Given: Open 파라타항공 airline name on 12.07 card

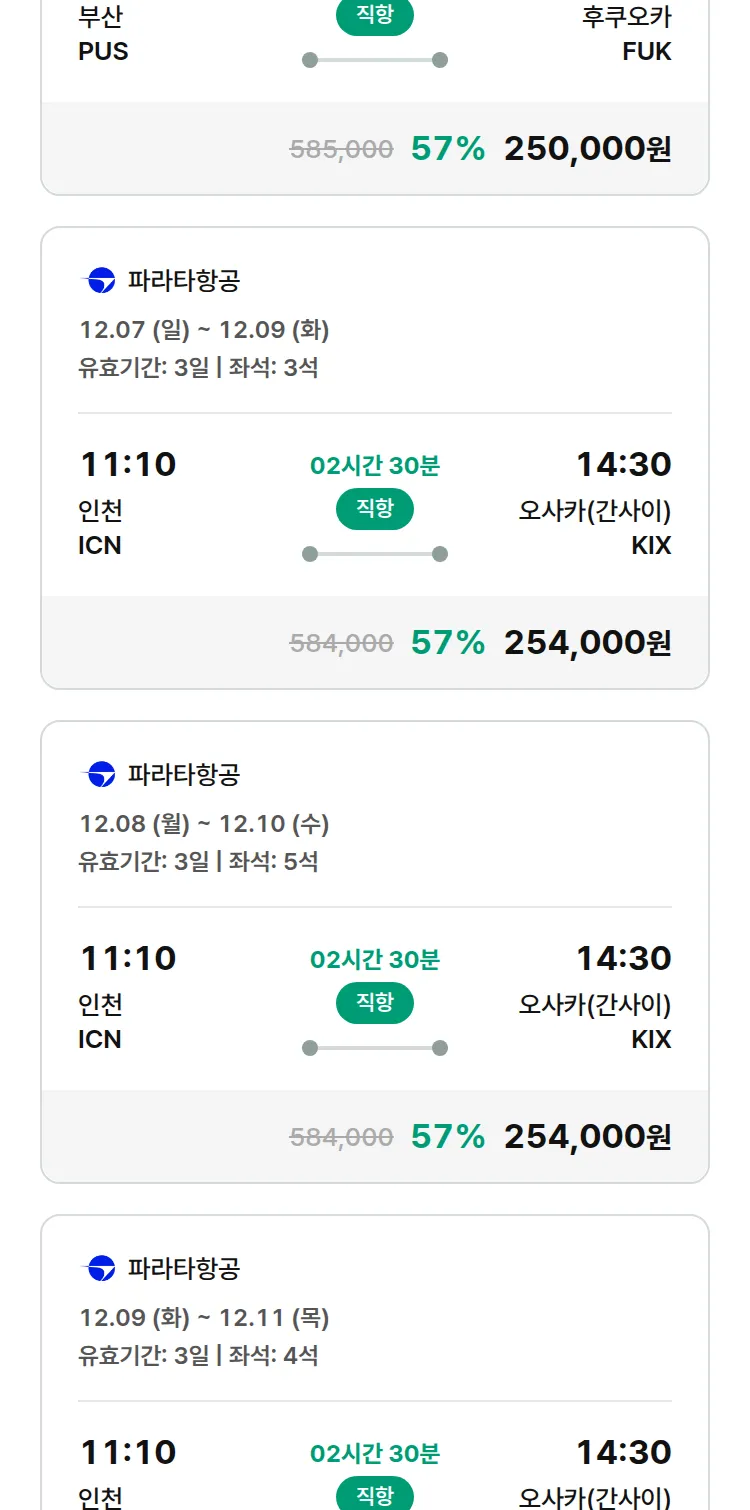Looking at the screenshot, I should click(x=184, y=281).
